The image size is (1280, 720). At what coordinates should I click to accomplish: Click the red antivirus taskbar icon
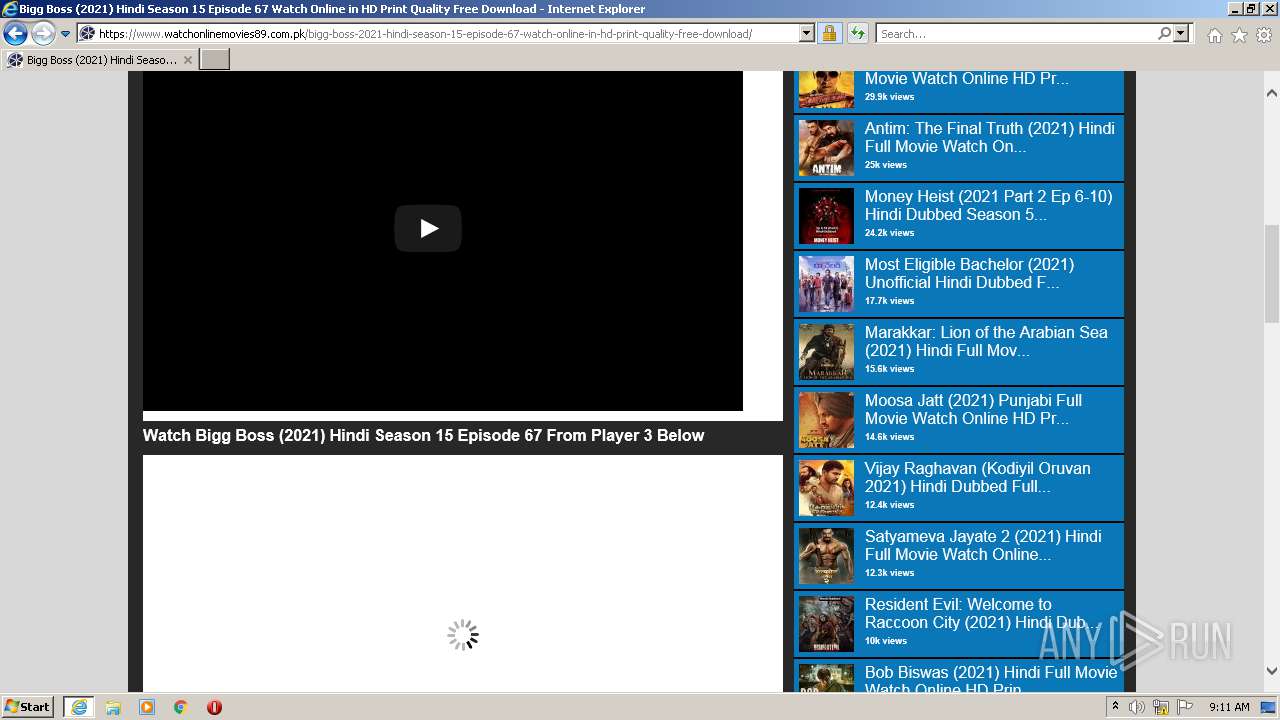pos(214,707)
